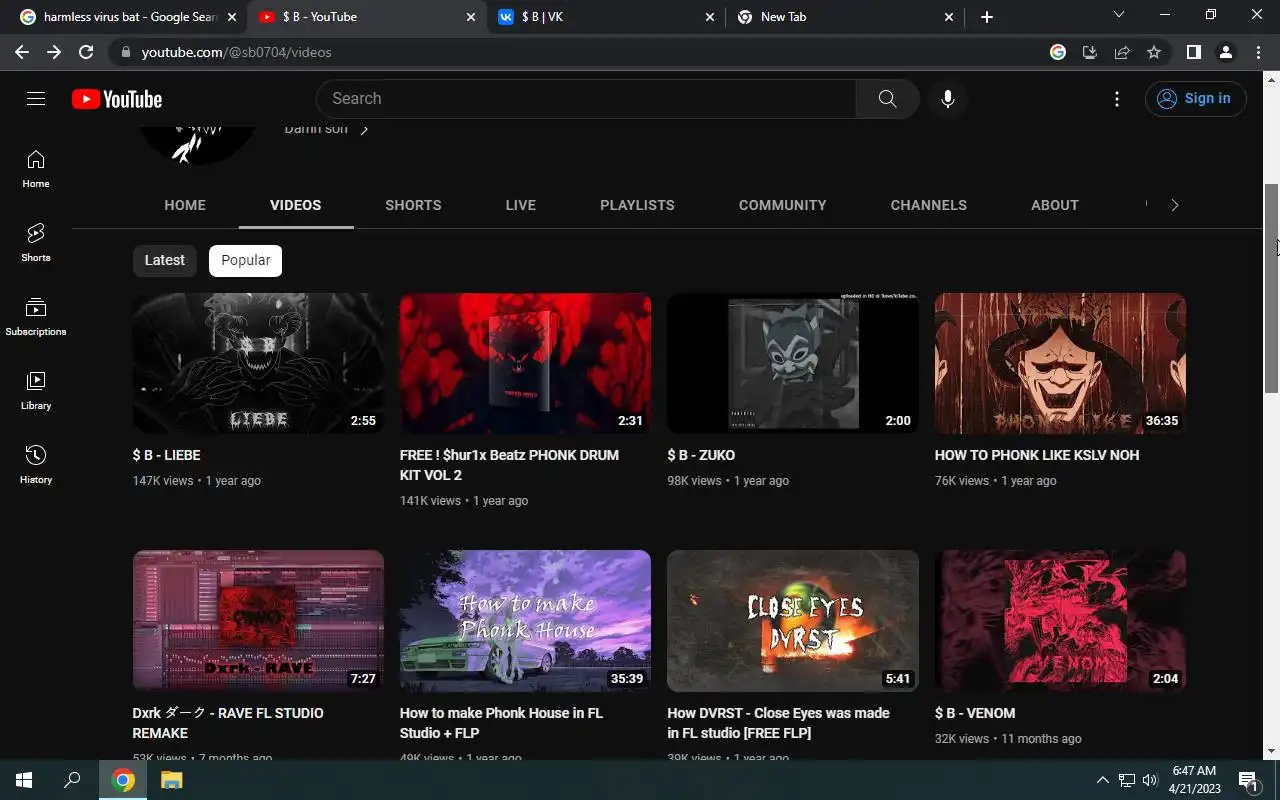Switch to the New Tab browser tab
This screenshot has height=800, width=1280.
pyautogui.click(x=845, y=17)
